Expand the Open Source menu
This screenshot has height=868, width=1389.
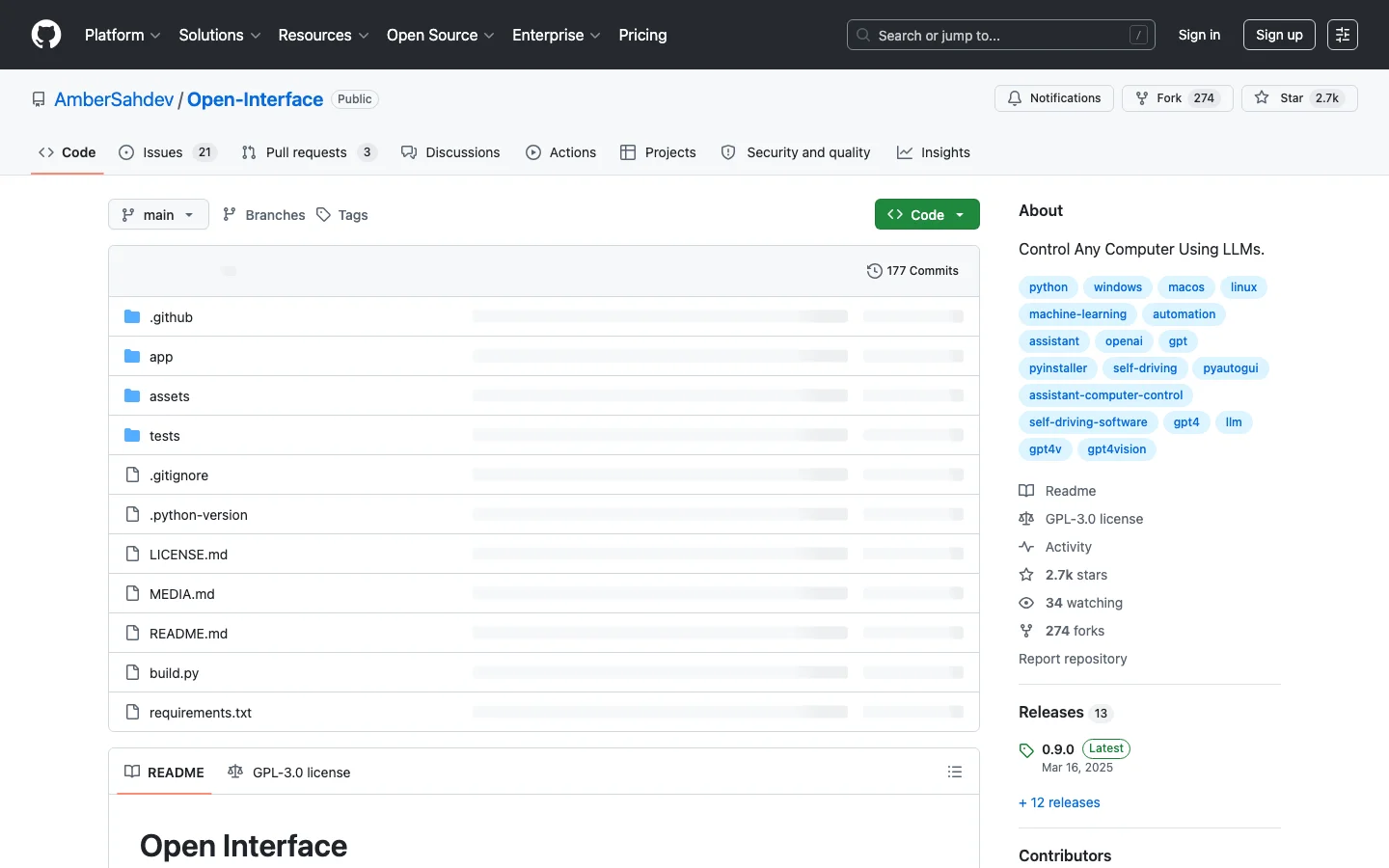441,35
